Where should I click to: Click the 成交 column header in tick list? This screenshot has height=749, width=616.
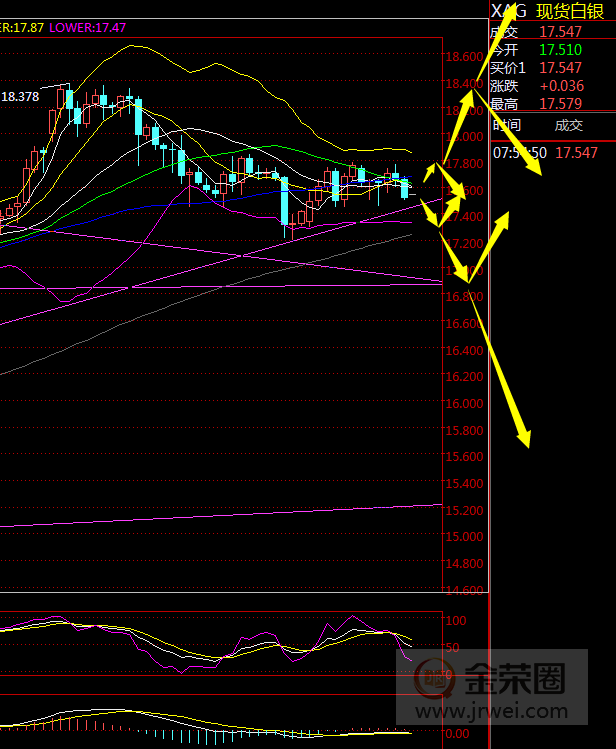point(569,125)
